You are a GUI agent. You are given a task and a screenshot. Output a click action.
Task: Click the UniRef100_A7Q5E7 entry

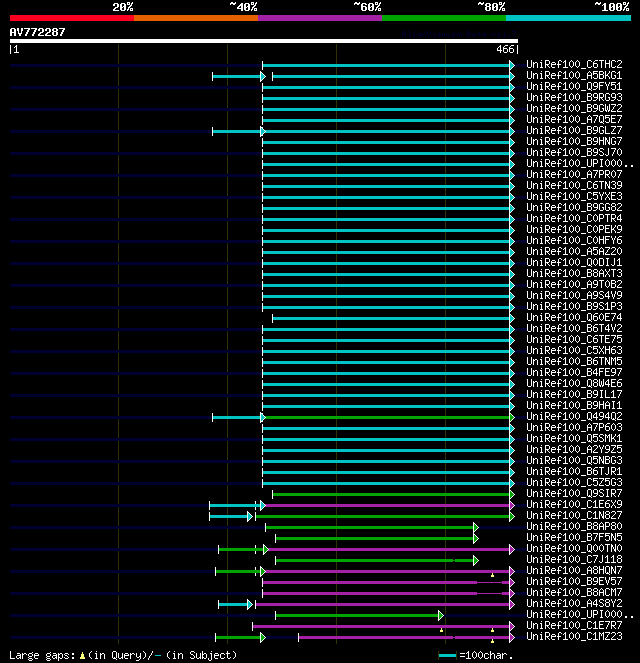point(574,119)
